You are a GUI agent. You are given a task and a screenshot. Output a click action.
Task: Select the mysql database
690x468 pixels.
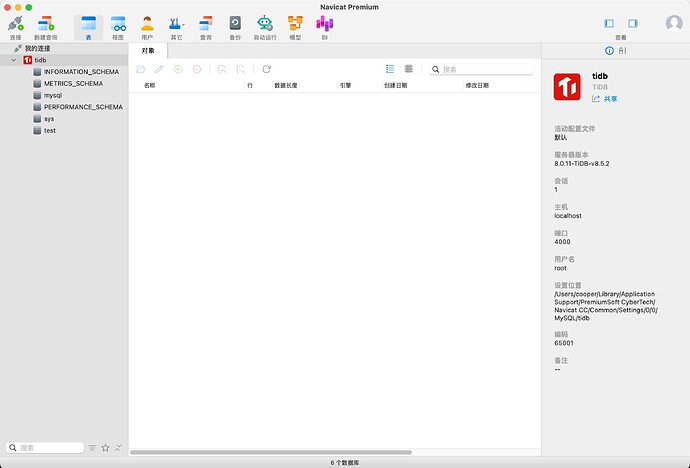(53, 95)
